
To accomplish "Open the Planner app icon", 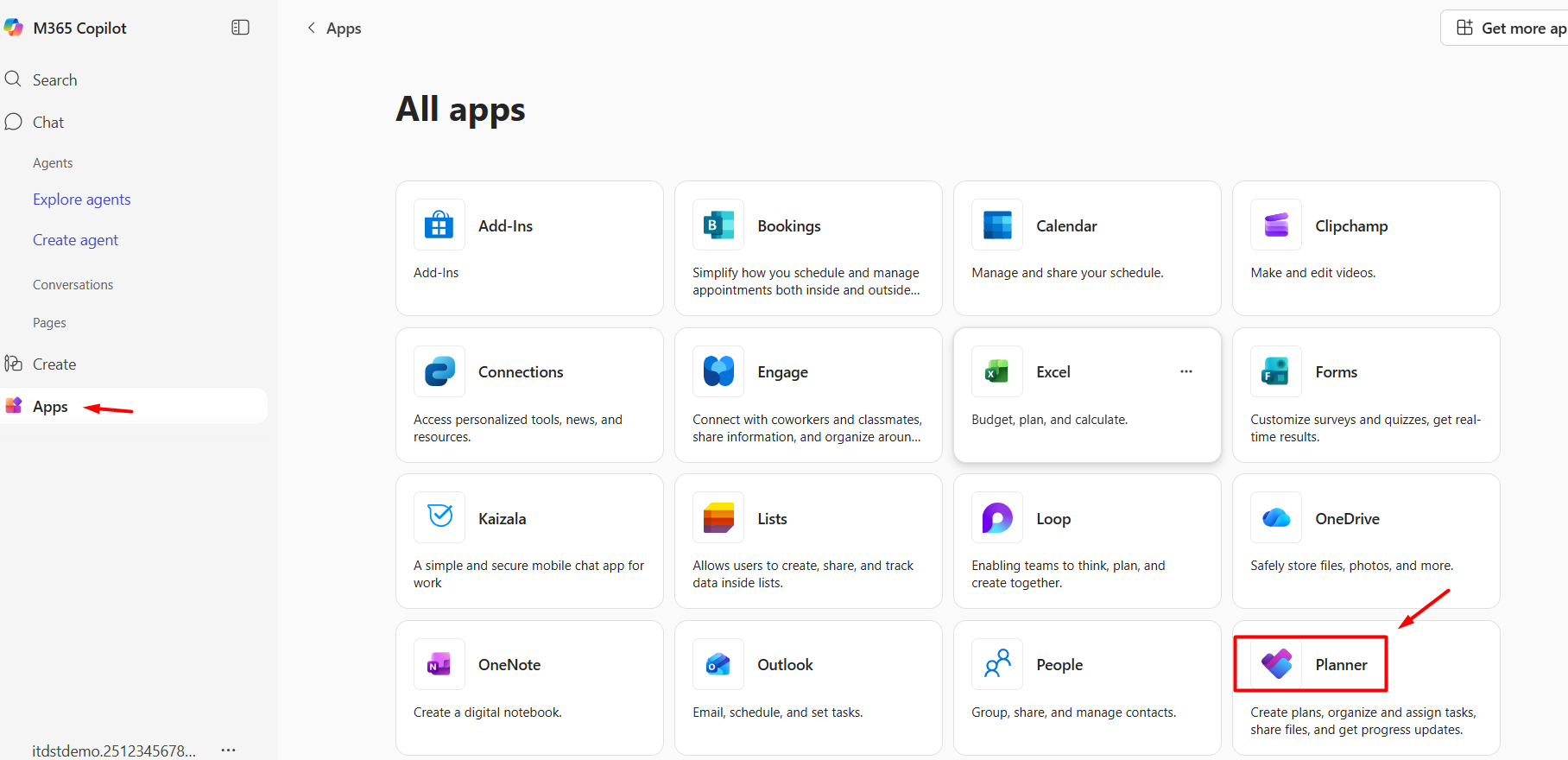I will click(x=1276, y=664).
